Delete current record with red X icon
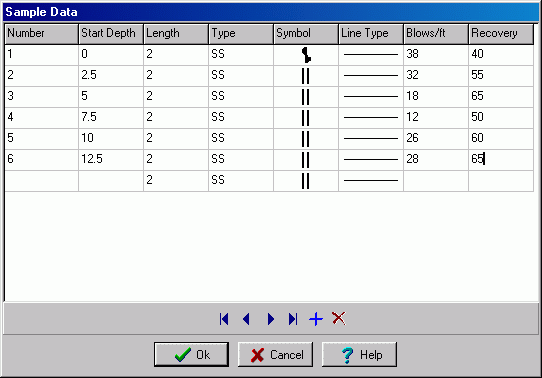Viewport: 542px width, 378px height. (338, 318)
